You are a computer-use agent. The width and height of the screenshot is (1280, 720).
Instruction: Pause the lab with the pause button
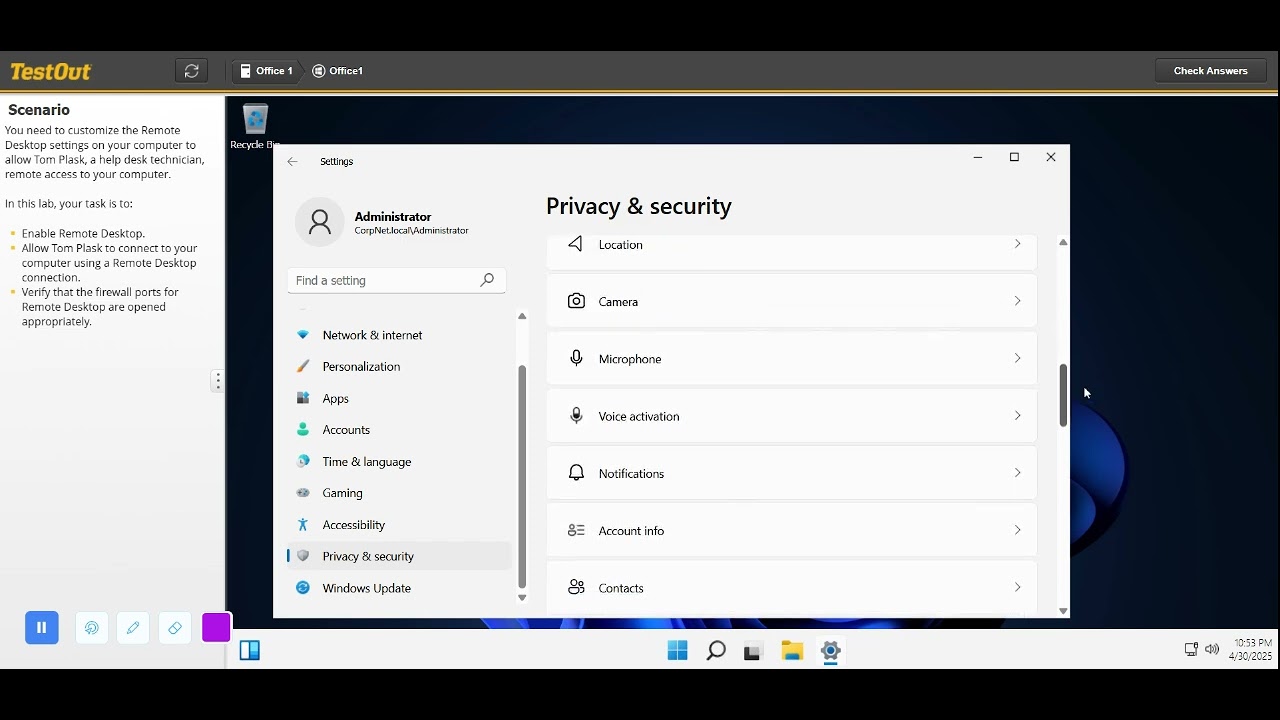click(42, 628)
